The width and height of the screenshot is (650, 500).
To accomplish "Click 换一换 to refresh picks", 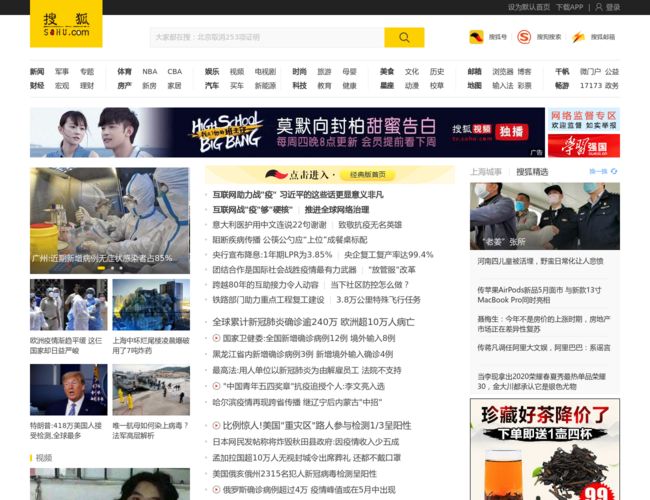I will (600, 172).
